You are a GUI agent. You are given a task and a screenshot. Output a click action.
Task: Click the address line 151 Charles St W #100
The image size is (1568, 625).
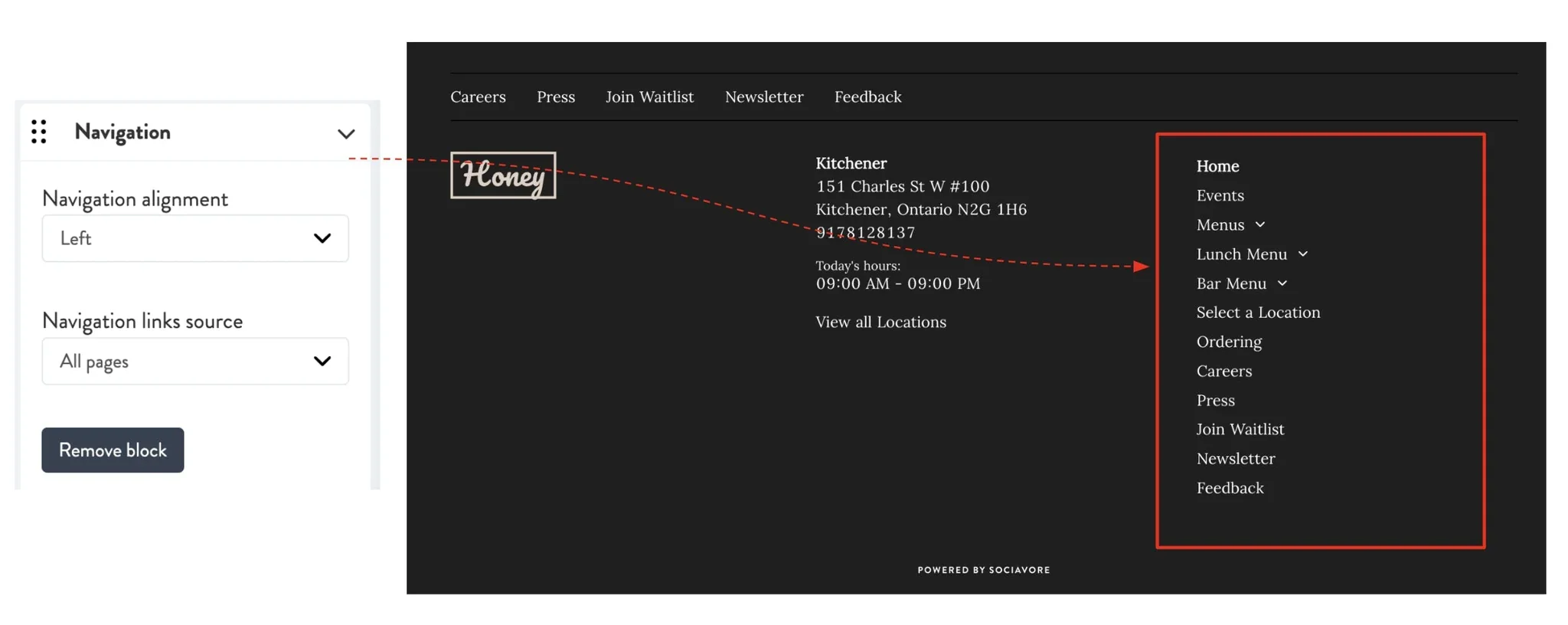(903, 186)
